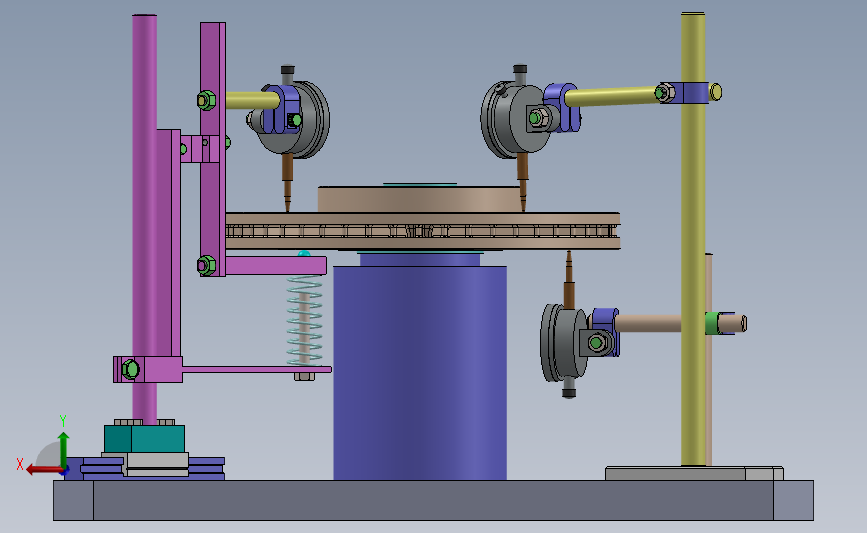Select the ventilated brake disc rotor edge
Image resolution: width=867 pixels, height=533 pixels.
(x=422, y=231)
